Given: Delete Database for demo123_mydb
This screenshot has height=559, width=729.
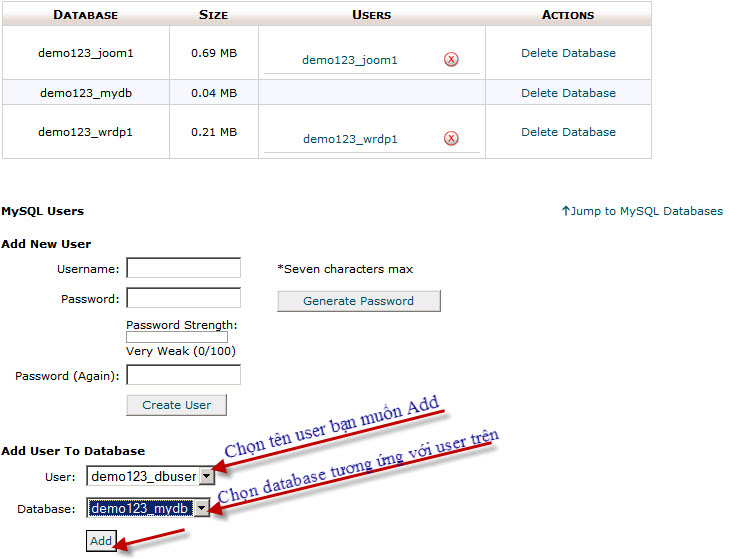Looking at the screenshot, I should (x=568, y=93).
